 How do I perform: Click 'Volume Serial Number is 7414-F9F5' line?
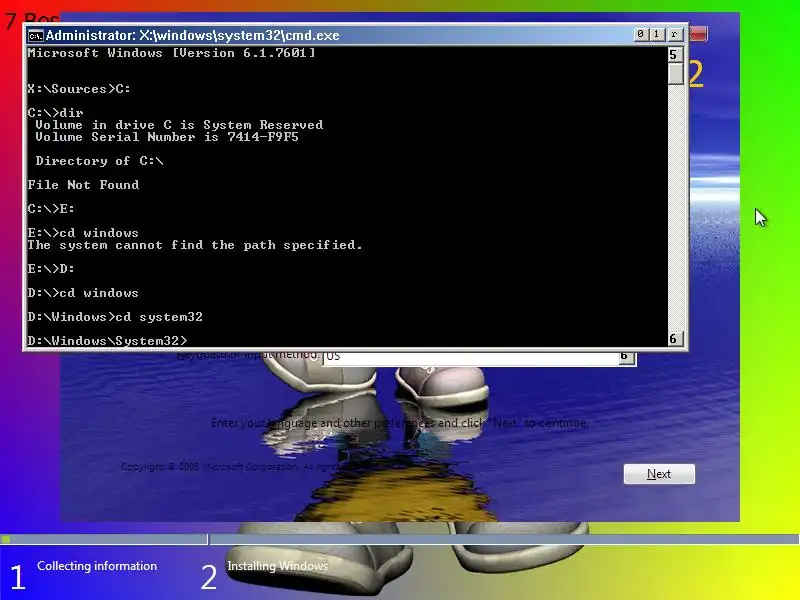point(167,137)
